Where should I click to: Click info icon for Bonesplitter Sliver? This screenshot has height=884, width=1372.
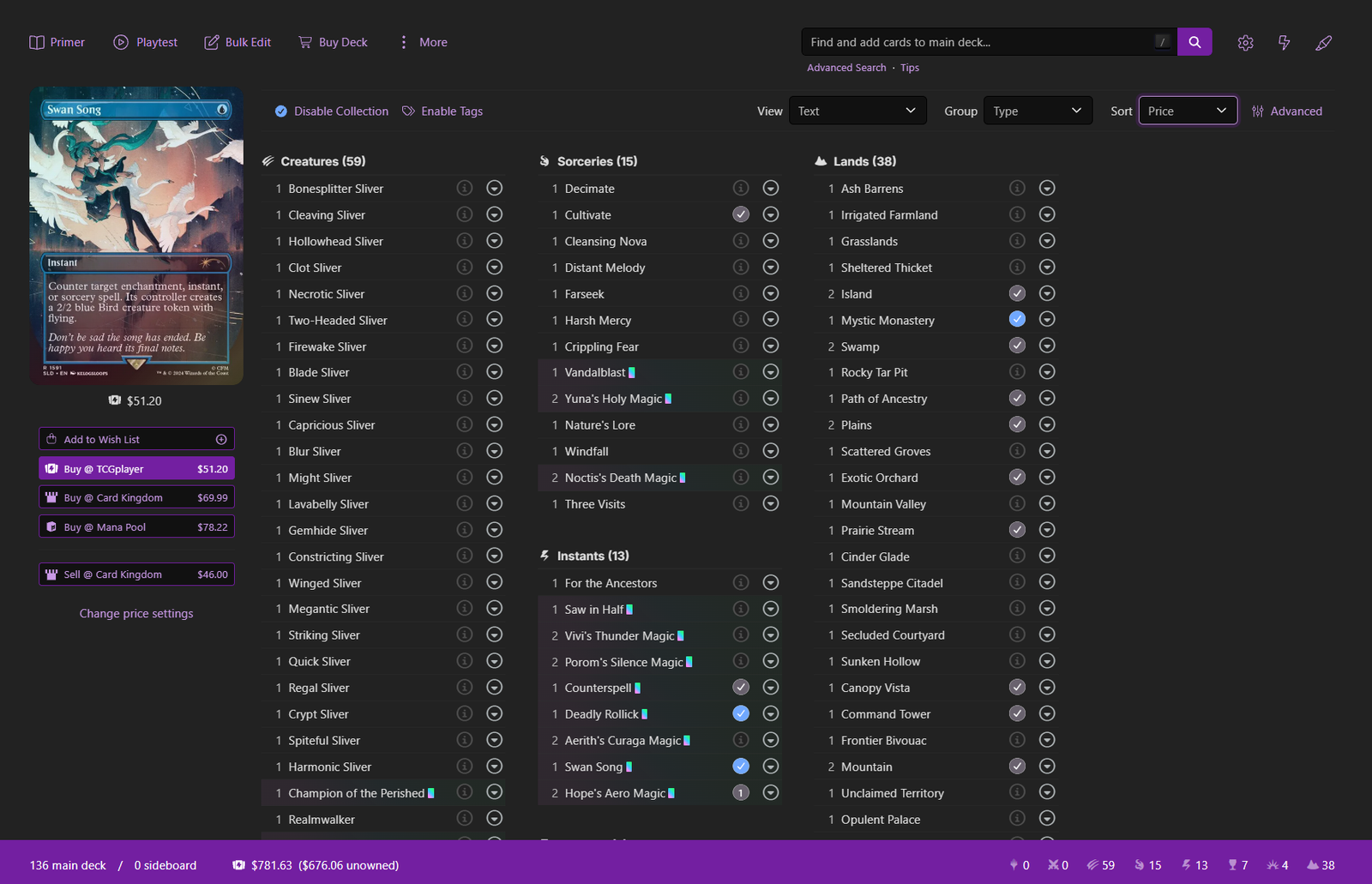(465, 188)
